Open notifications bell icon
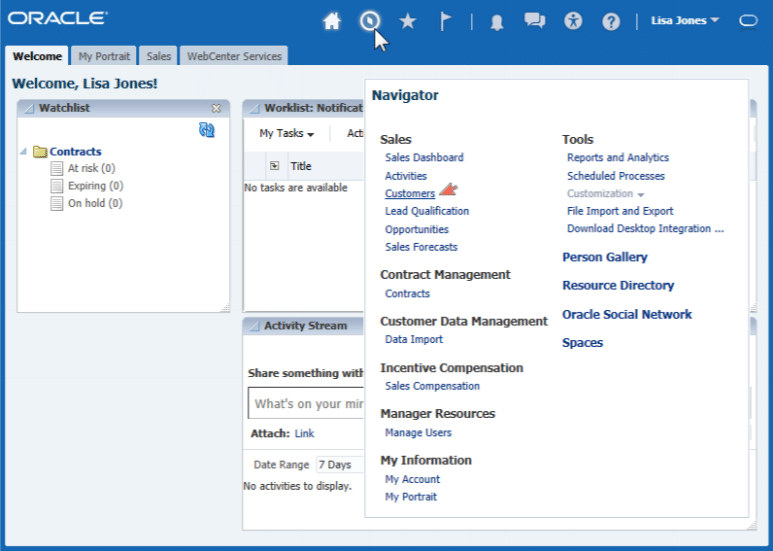Screen dimensions: 773x551 (497, 22)
